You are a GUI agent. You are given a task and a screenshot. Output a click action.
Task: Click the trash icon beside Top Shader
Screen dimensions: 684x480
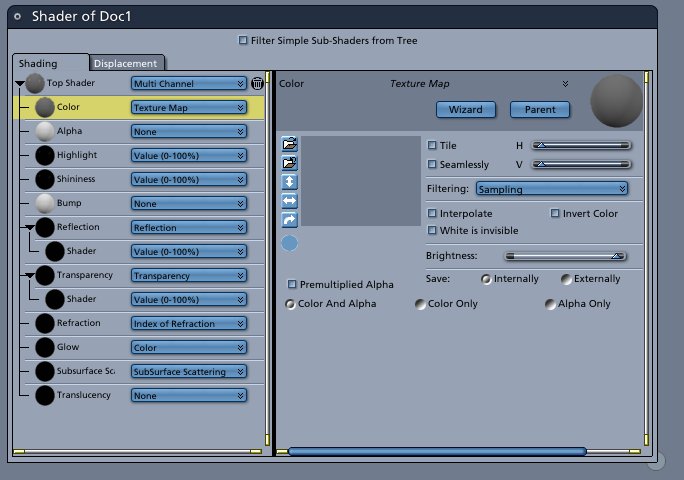click(x=257, y=83)
